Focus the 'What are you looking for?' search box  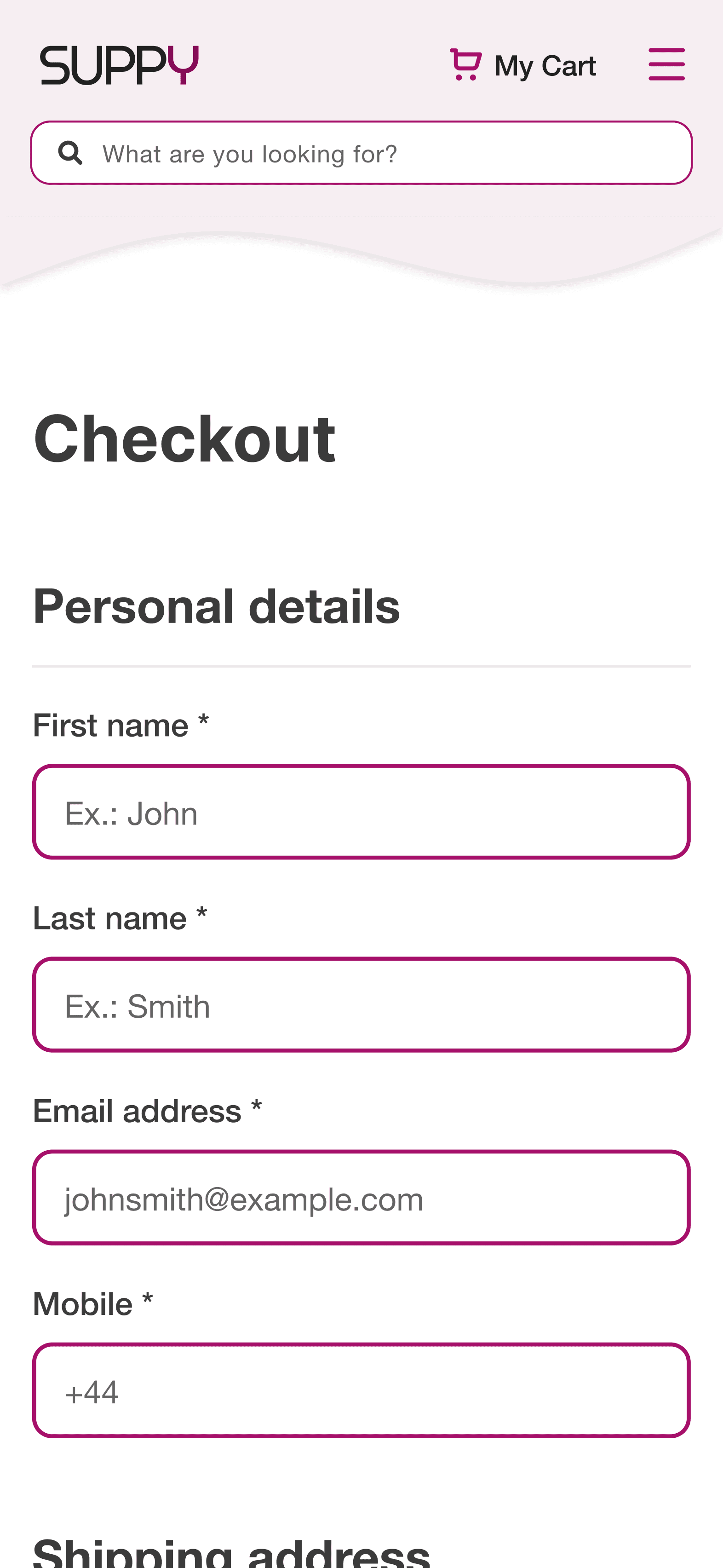click(x=361, y=153)
